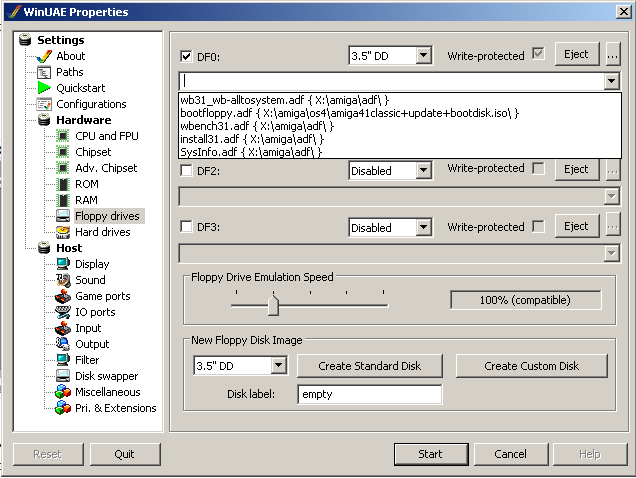636x478 pixels.
Task: Click the Miscellaneous cubes icon
Action: pyautogui.click(x=62, y=392)
